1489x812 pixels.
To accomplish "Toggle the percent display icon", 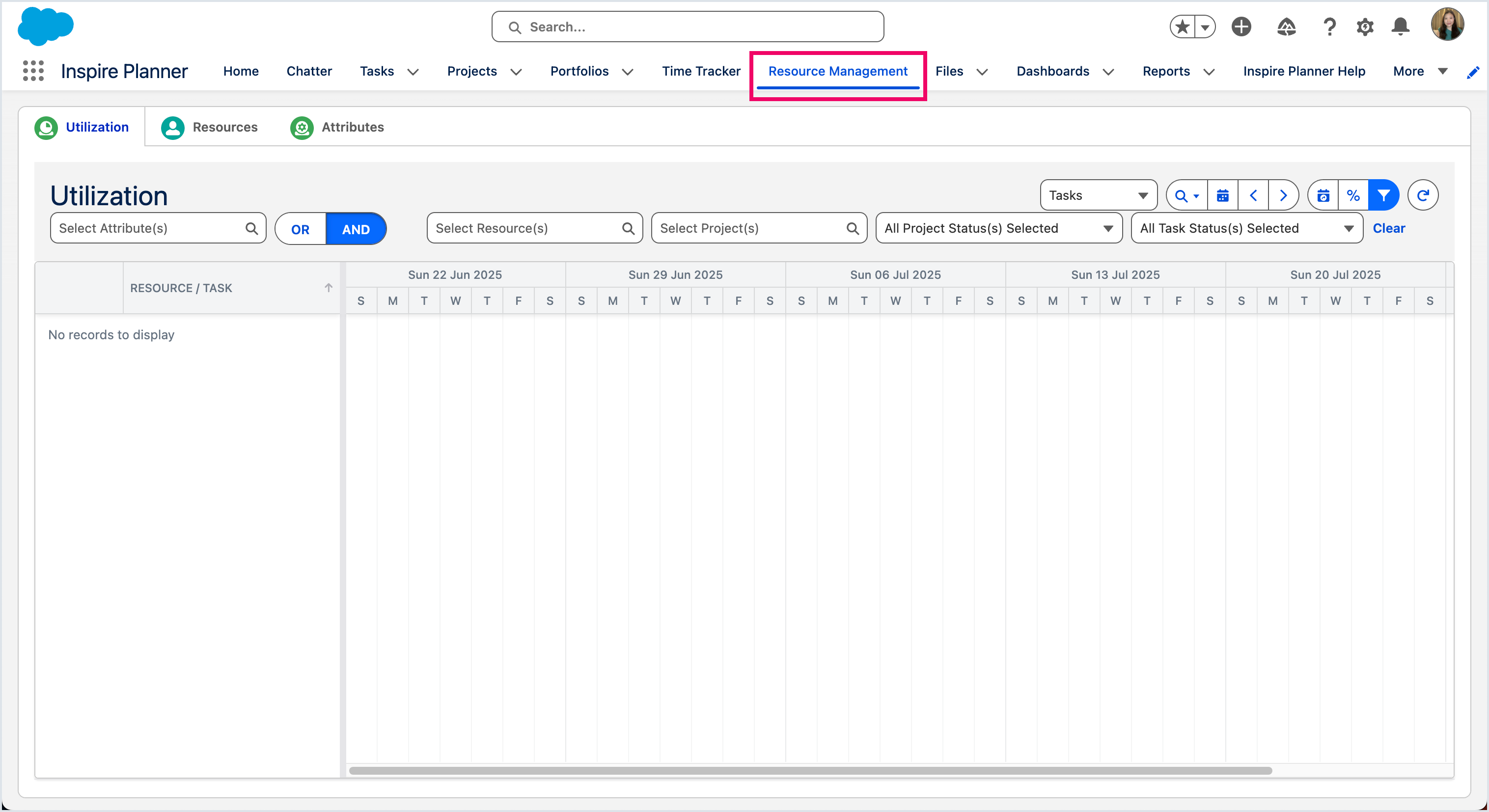I will point(1353,195).
